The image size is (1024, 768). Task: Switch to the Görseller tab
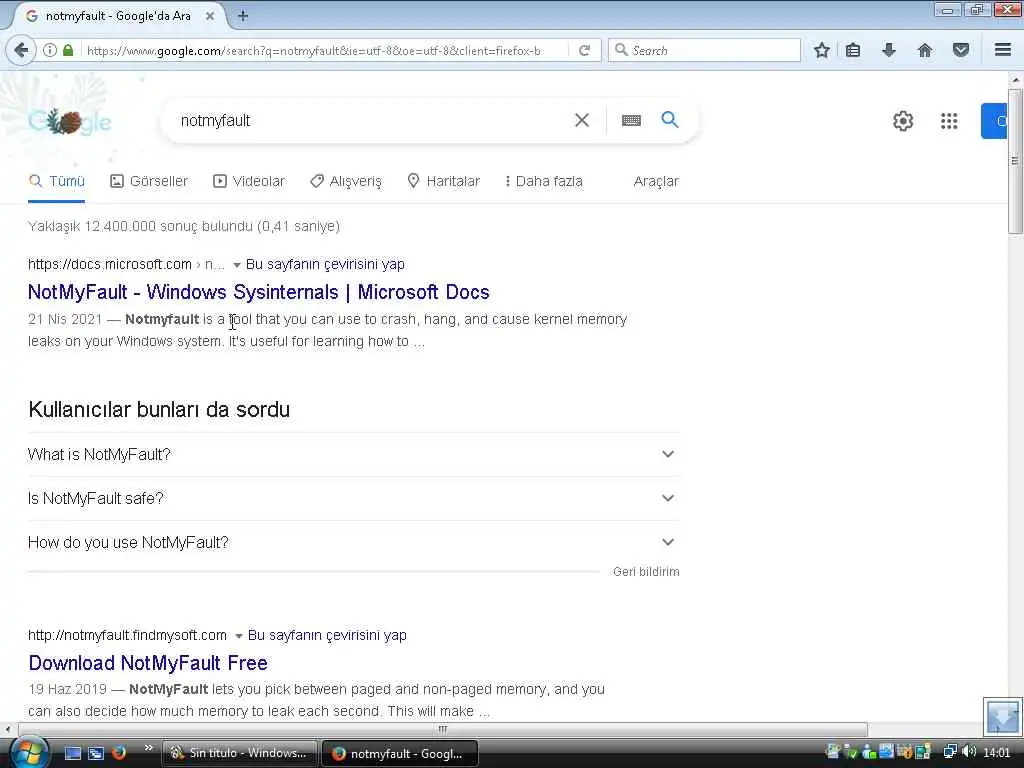pos(149,181)
